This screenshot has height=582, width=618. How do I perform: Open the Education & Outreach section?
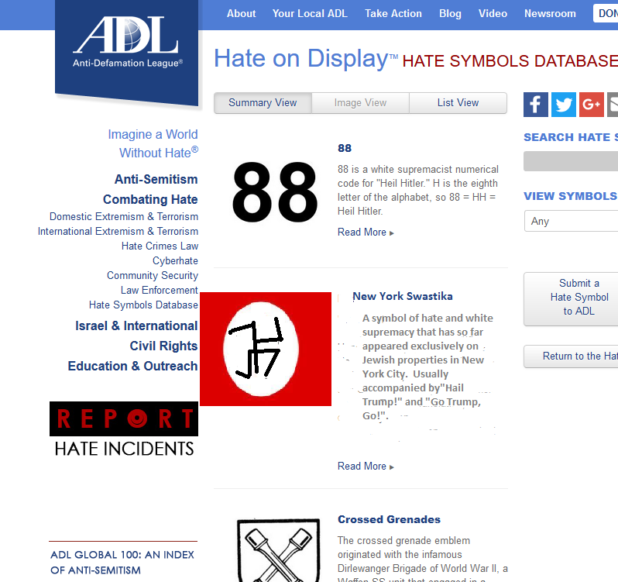tap(133, 366)
